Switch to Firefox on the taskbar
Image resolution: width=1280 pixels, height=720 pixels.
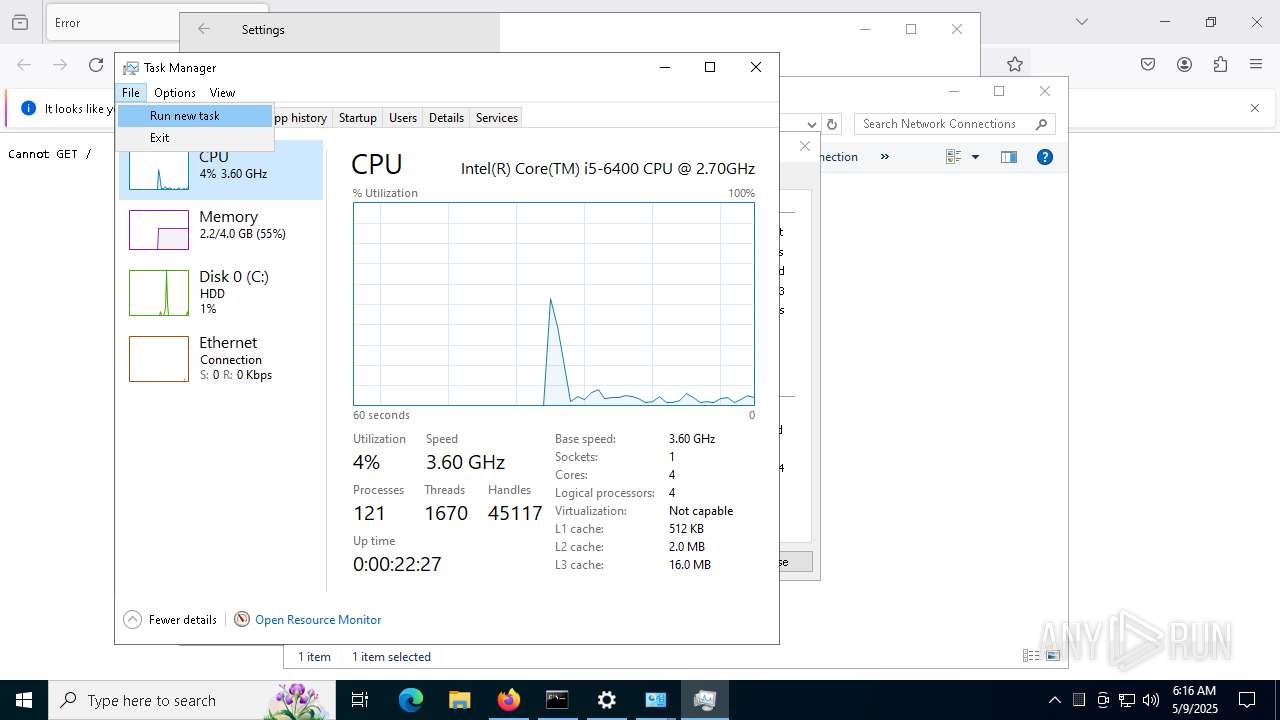tap(509, 700)
